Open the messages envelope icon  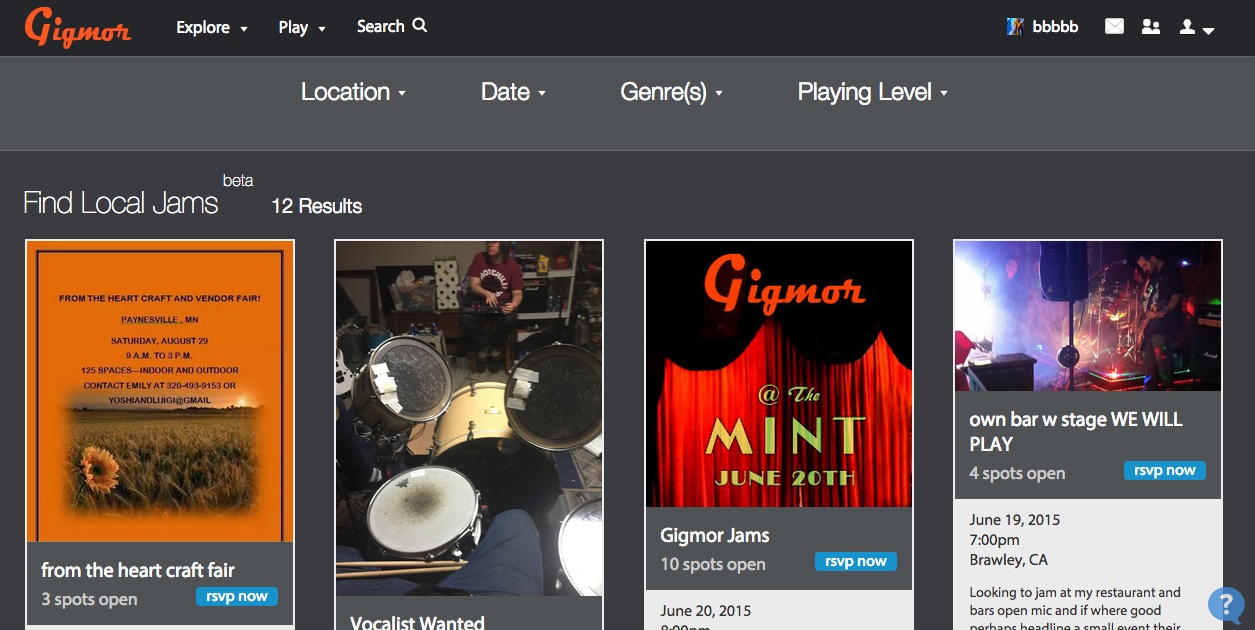(x=1114, y=27)
